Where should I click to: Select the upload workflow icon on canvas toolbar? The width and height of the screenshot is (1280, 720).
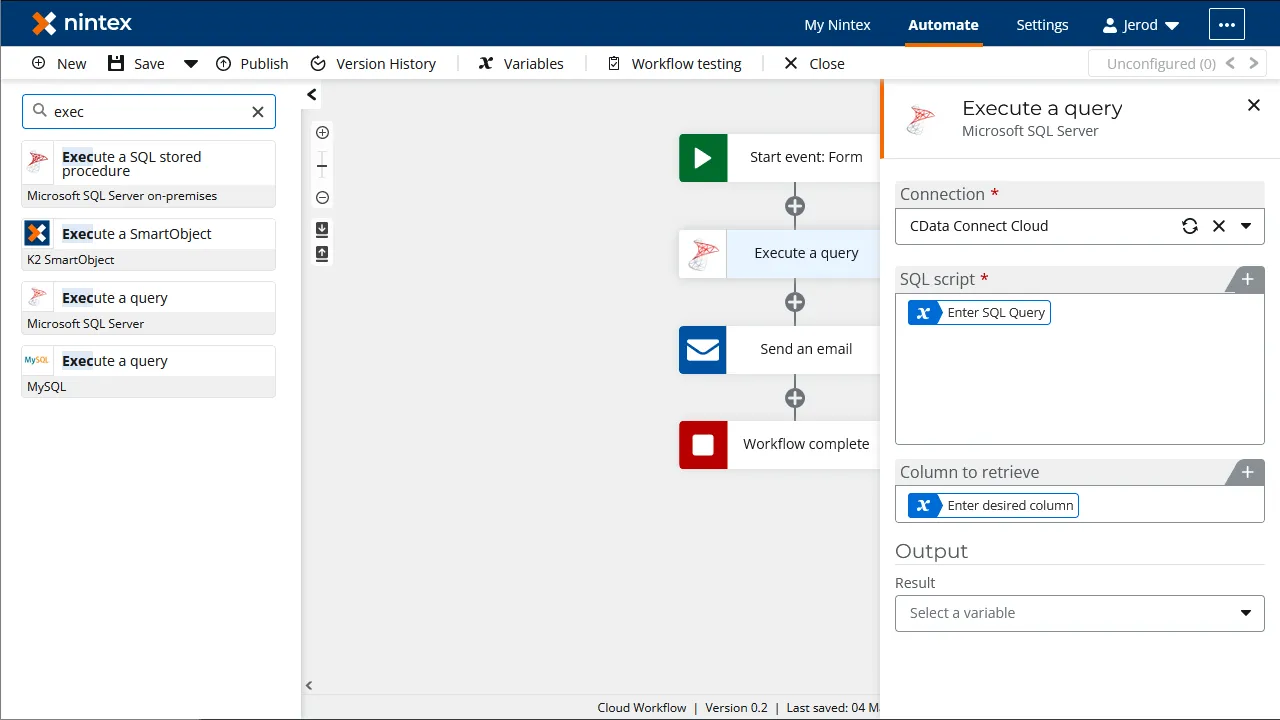click(321, 254)
